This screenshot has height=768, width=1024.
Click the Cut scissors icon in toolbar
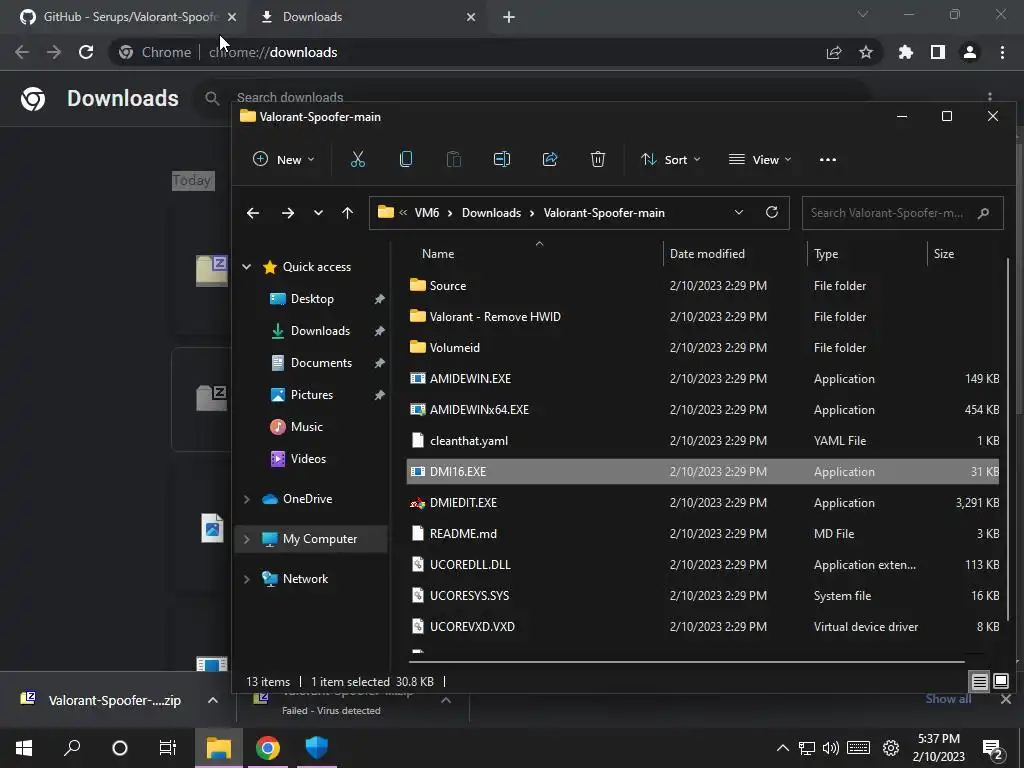click(x=358, y=159)
